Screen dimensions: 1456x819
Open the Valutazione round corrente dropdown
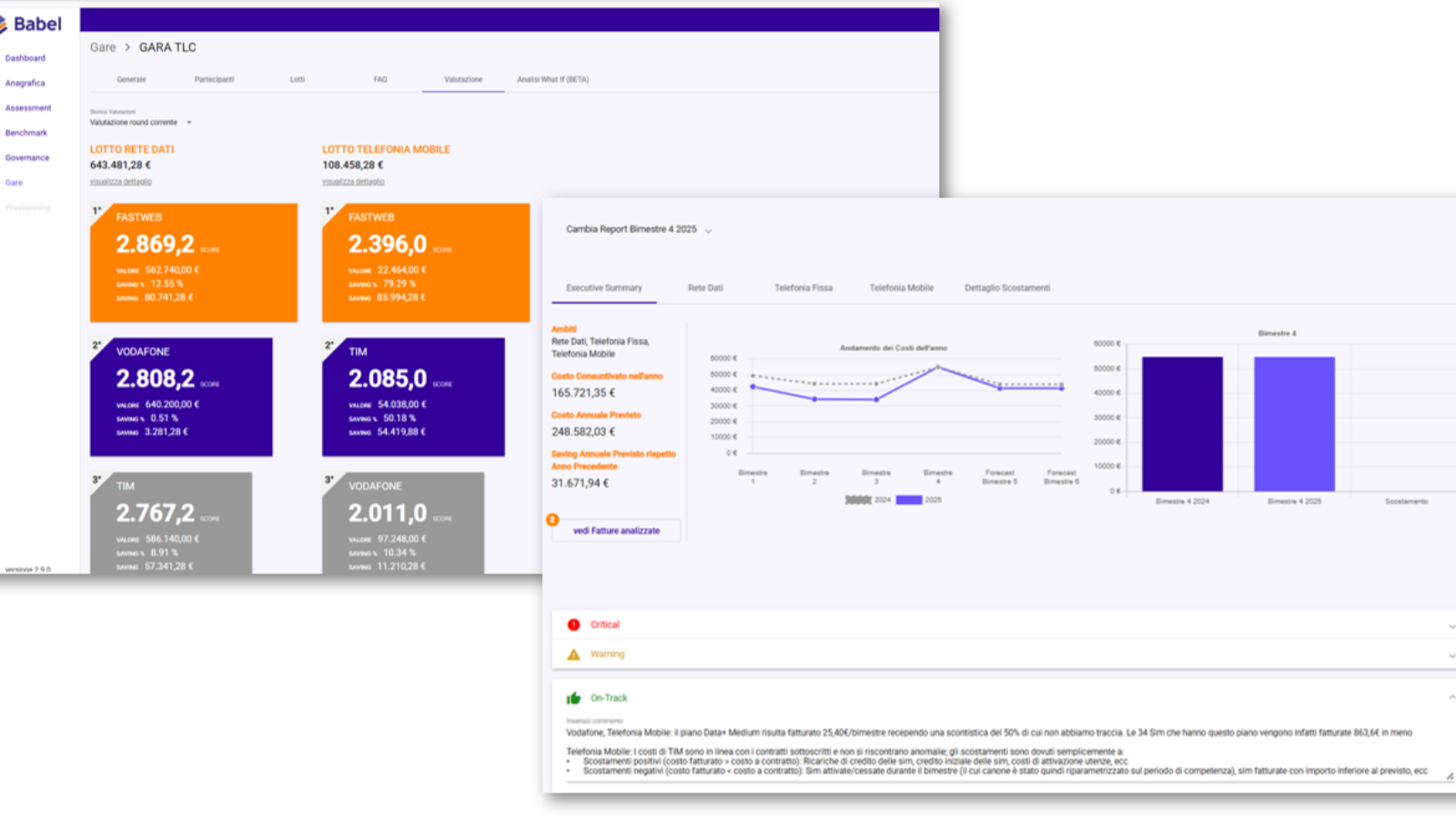(x=141, y=122)
